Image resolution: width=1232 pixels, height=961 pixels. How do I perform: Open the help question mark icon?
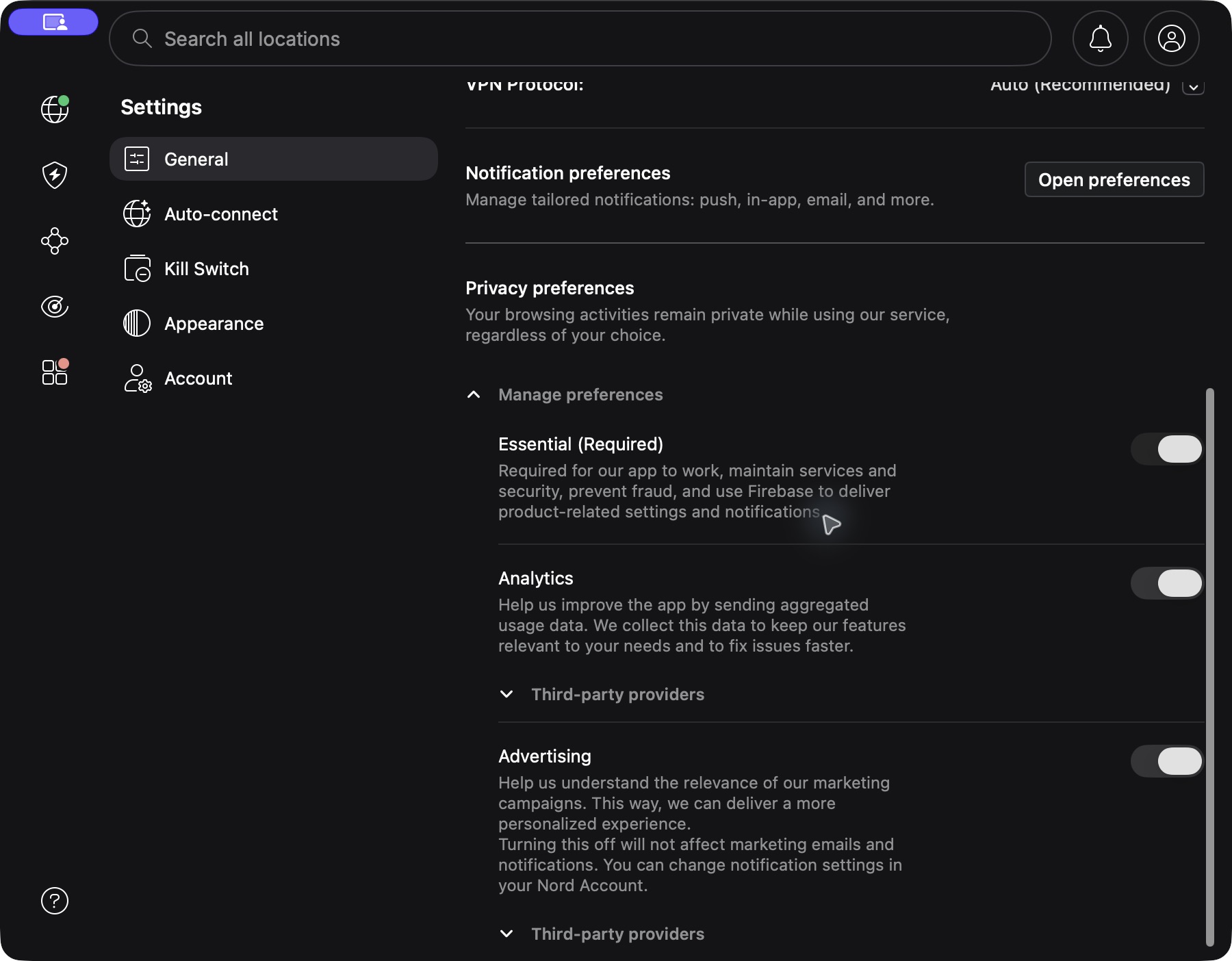[55, 901]
